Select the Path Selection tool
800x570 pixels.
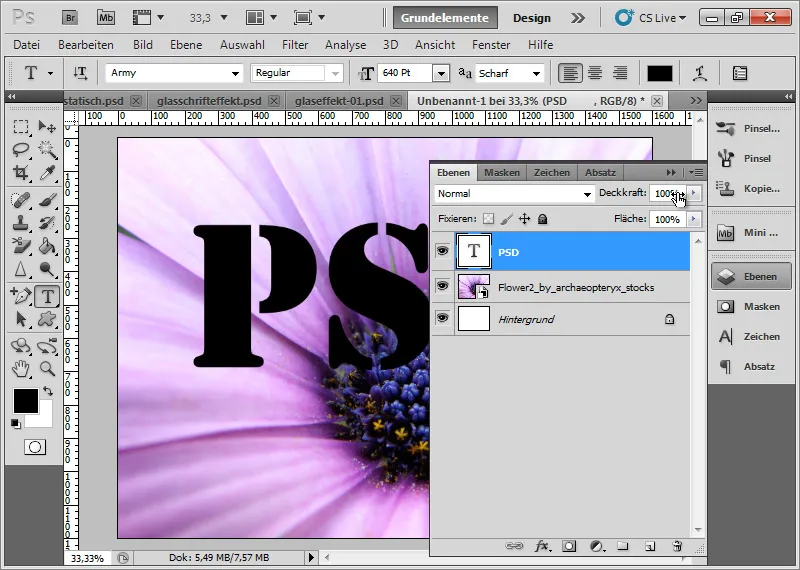(x=21, y=319)
